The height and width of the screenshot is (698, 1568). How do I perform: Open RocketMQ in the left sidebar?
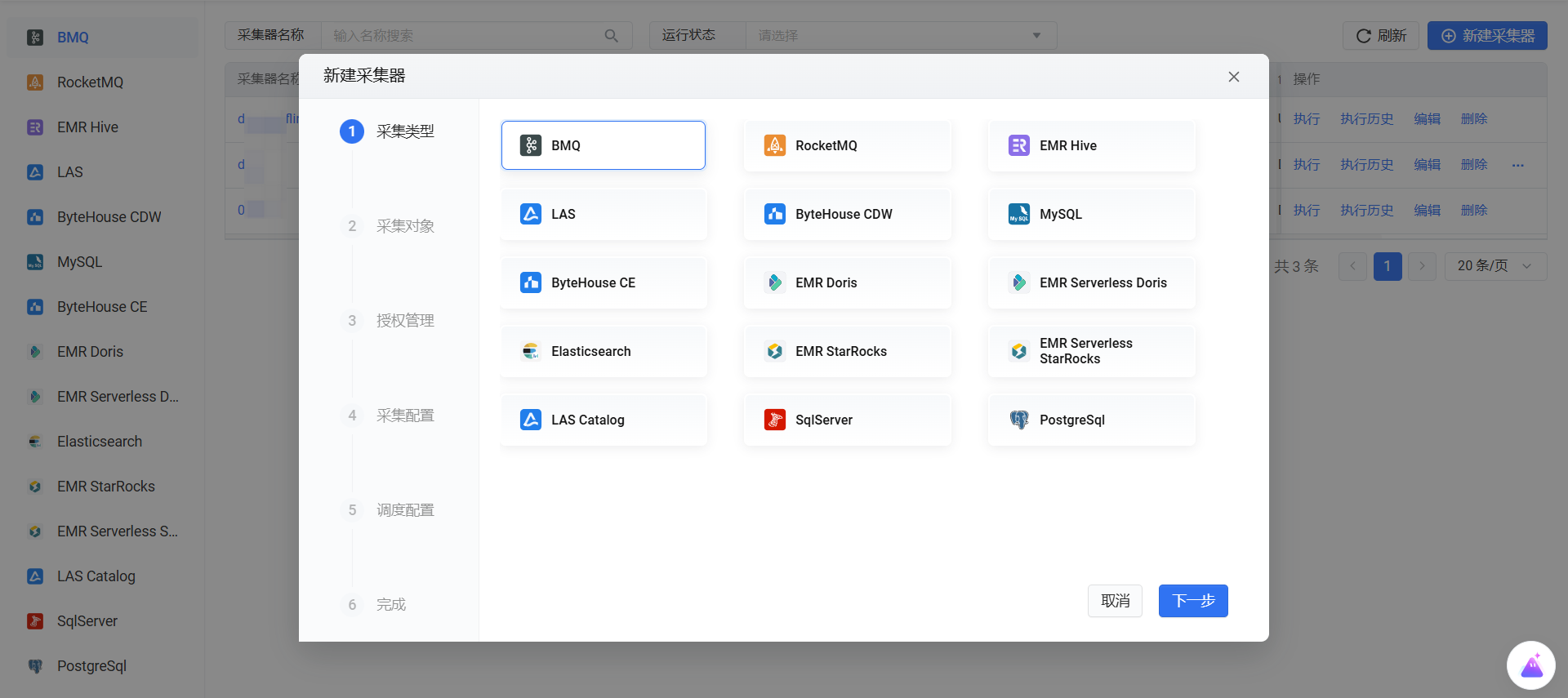(x=103, y=82)
